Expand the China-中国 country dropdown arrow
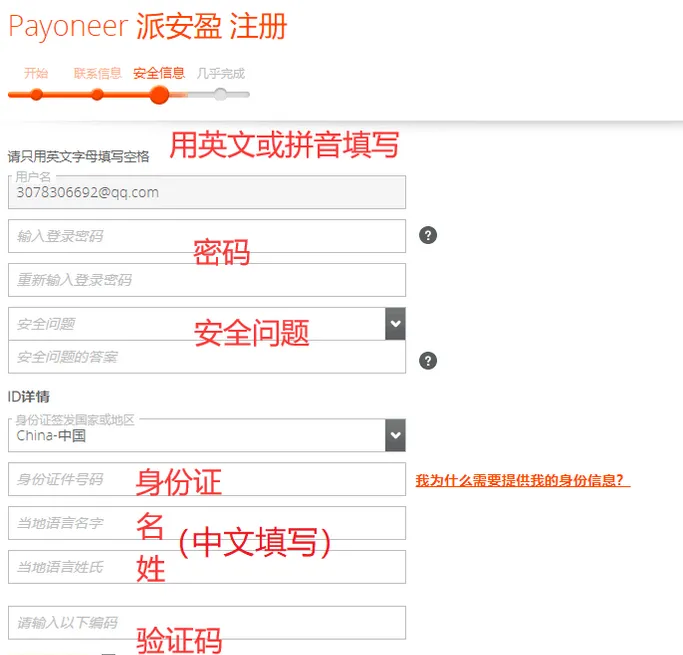683x655 pixels. point(395,435)
